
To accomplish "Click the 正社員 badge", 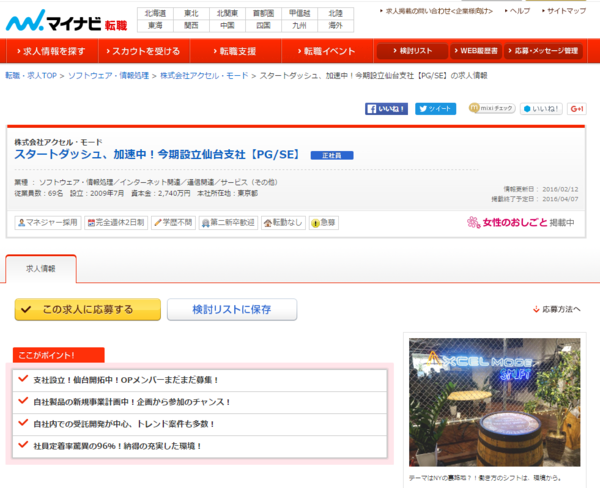I will pos(332,155).
